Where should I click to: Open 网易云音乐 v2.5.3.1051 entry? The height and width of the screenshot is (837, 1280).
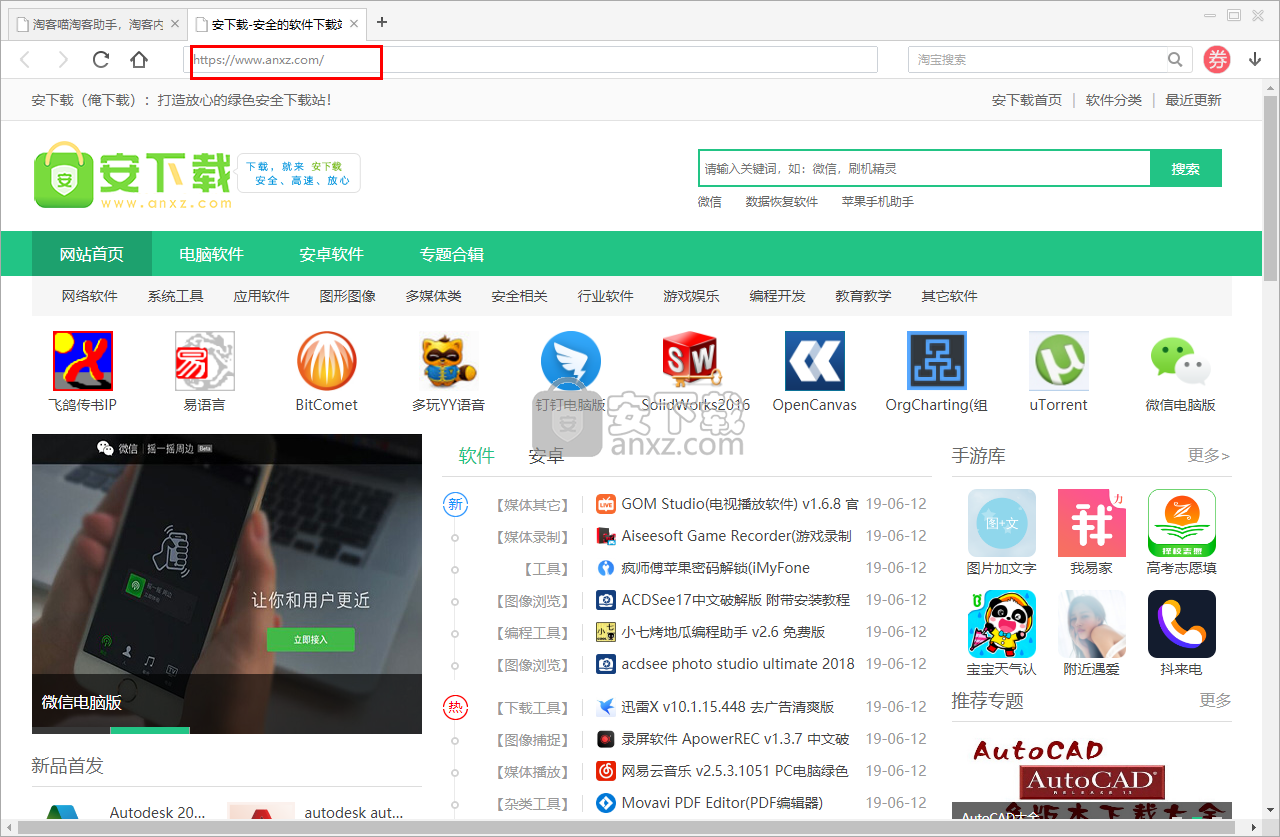735,771
